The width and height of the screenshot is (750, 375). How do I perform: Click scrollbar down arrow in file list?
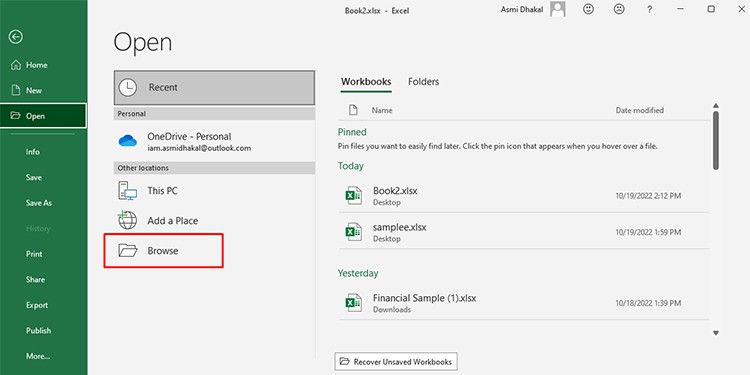(716, 333)
